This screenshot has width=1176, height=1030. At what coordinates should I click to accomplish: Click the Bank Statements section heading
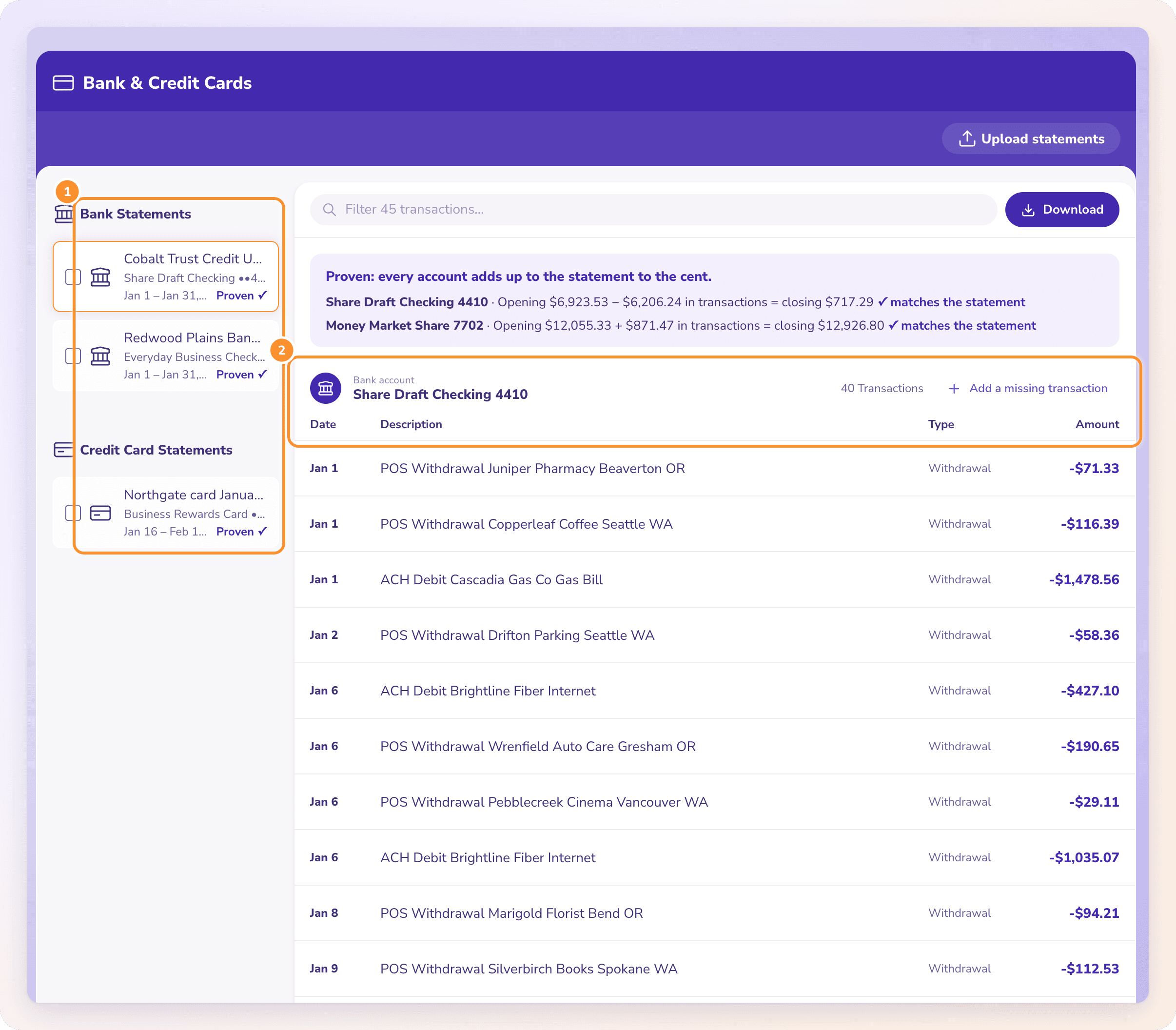(135, 214)
